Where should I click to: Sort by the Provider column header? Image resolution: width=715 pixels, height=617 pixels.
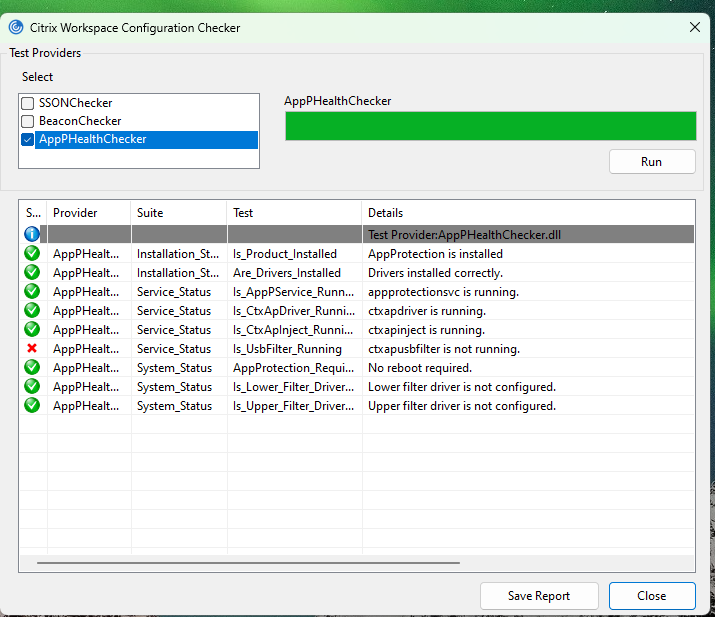[88, 213]
